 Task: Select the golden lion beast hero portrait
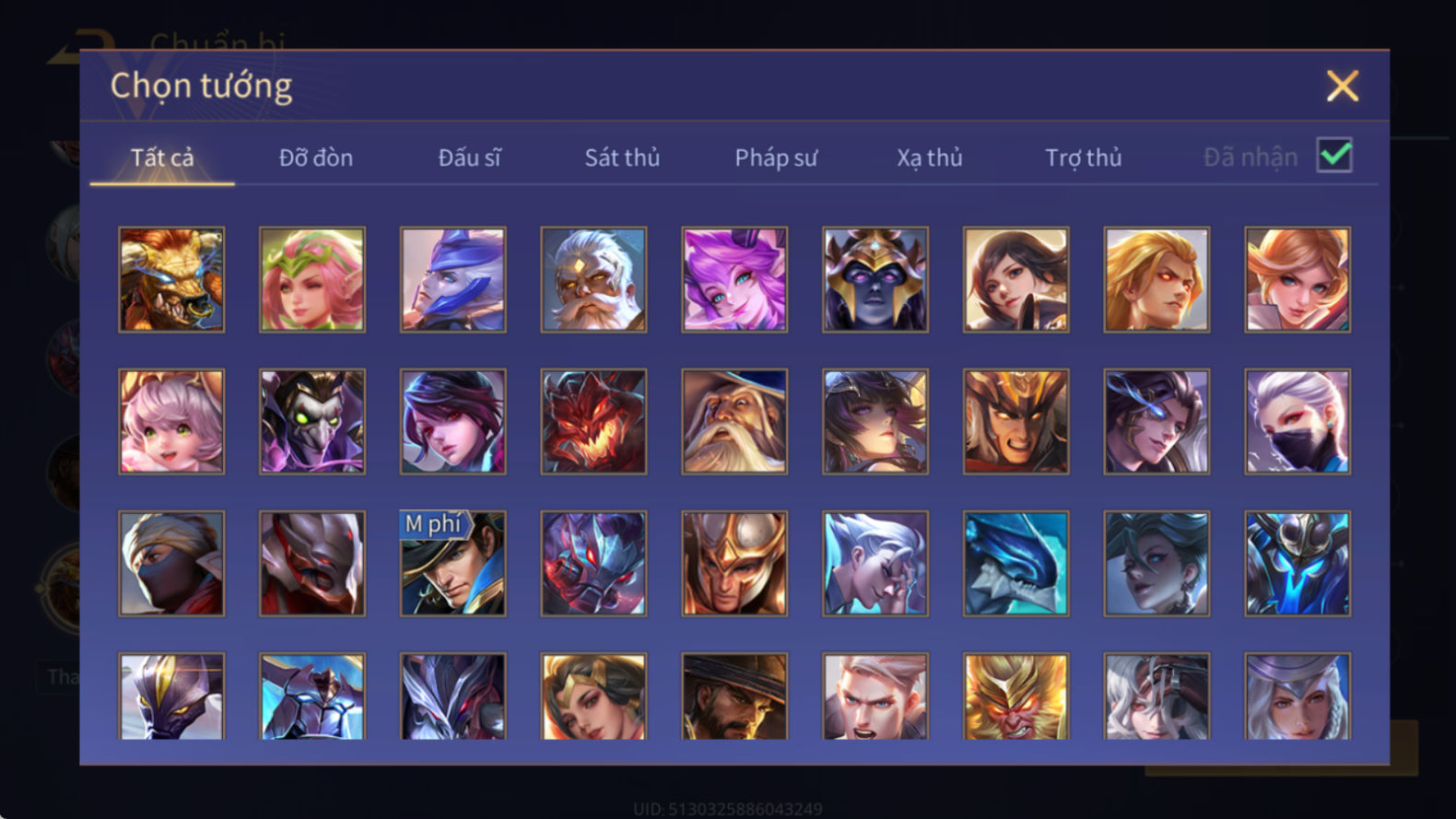[171, 280]
